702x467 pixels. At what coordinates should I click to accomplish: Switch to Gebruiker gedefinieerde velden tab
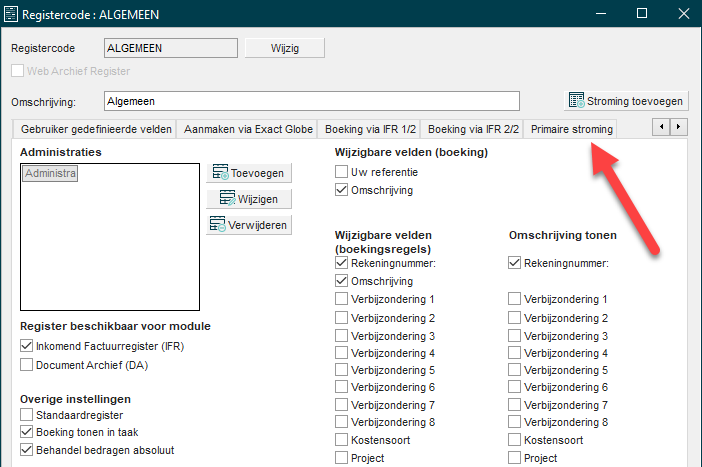[96, 129]
